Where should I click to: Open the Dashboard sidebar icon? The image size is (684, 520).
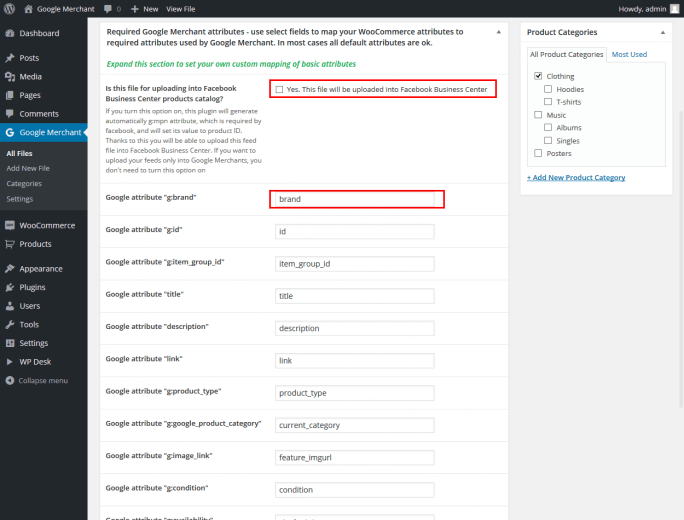10,33
